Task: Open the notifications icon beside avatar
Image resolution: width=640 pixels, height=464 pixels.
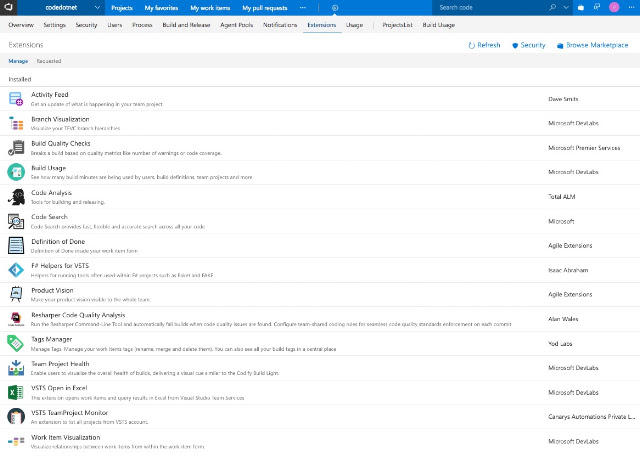Action: click(597, 7)
